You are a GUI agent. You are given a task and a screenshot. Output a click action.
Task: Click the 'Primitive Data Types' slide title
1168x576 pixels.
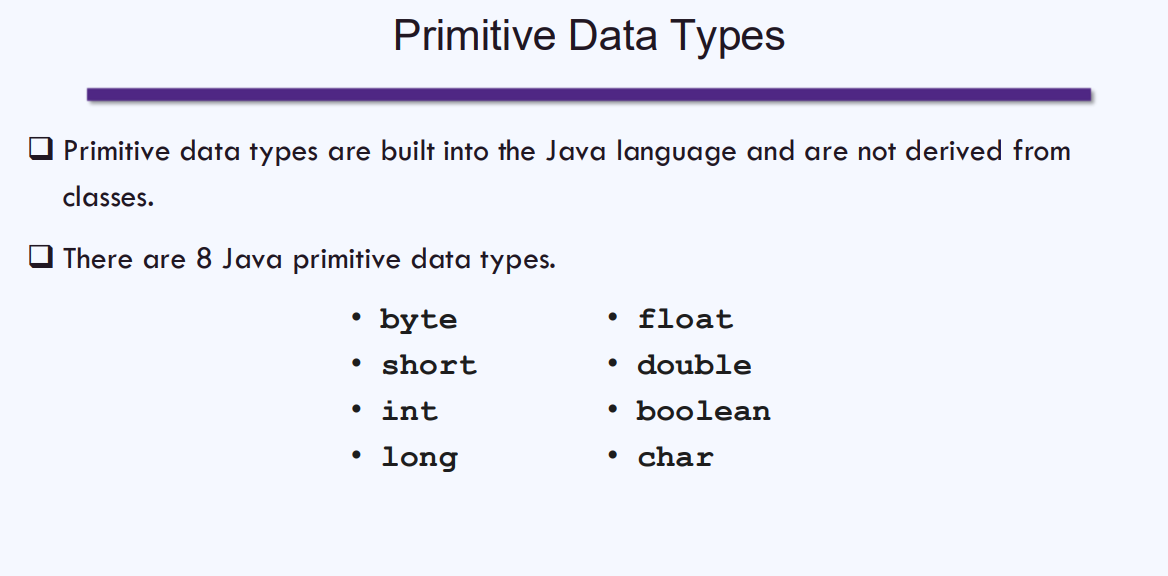click(x=589, y=36)
